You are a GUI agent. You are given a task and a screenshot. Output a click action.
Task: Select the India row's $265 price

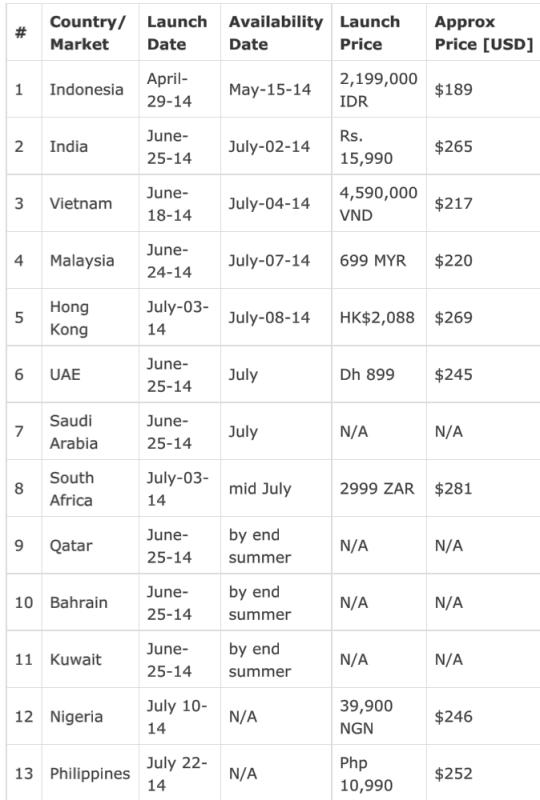pyautogui.click(x=453, y=147)
